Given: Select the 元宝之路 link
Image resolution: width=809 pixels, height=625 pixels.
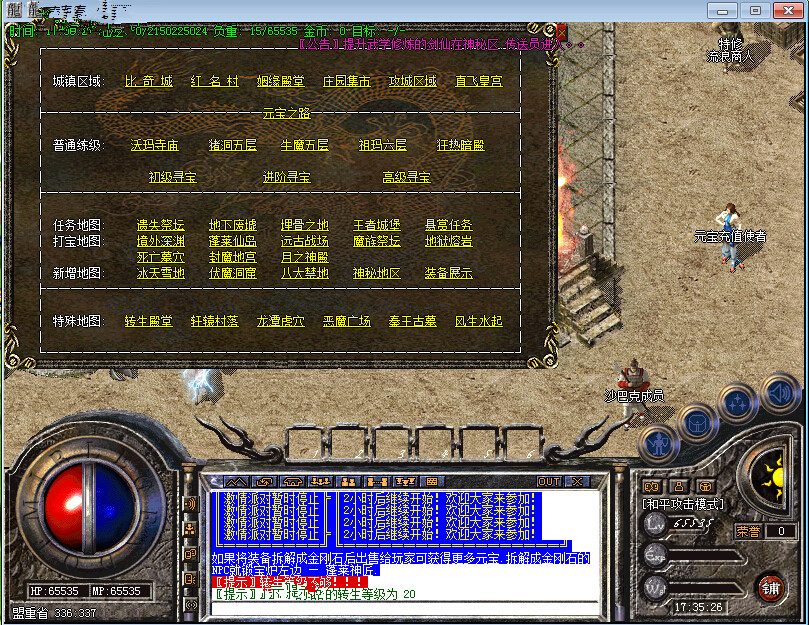Looking at the screenshot, I should (x=286, y=113).
